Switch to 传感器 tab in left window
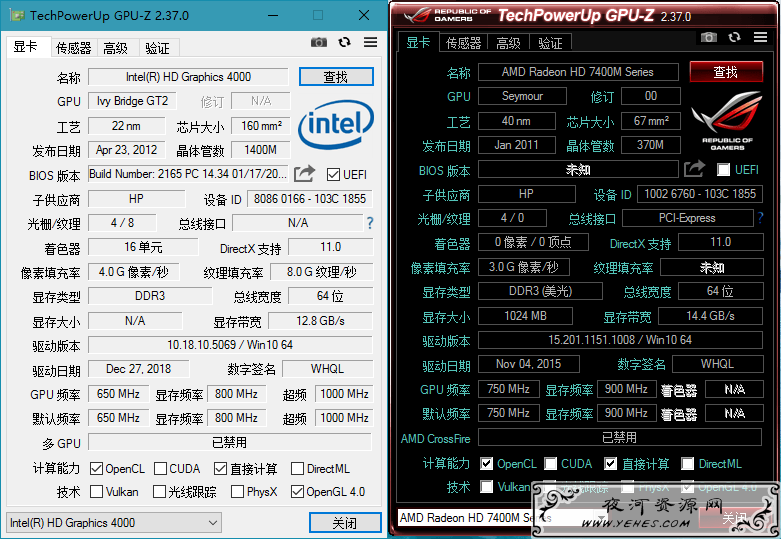 click(x=74, y=48)
